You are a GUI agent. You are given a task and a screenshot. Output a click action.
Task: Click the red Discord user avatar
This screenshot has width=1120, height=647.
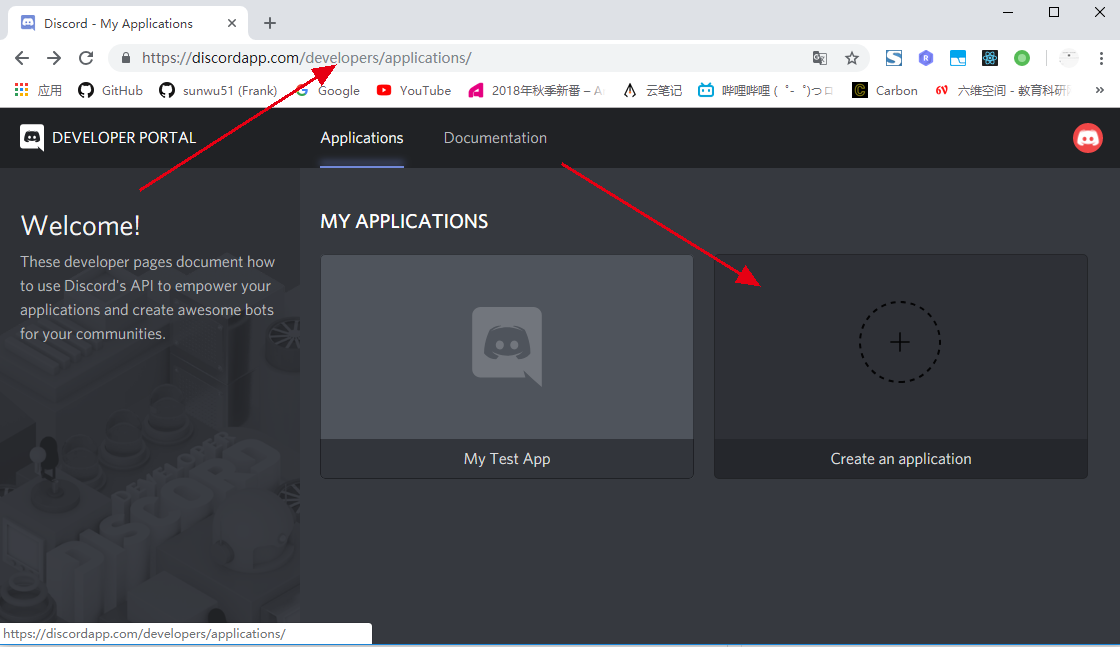[x=1088, y=138]
